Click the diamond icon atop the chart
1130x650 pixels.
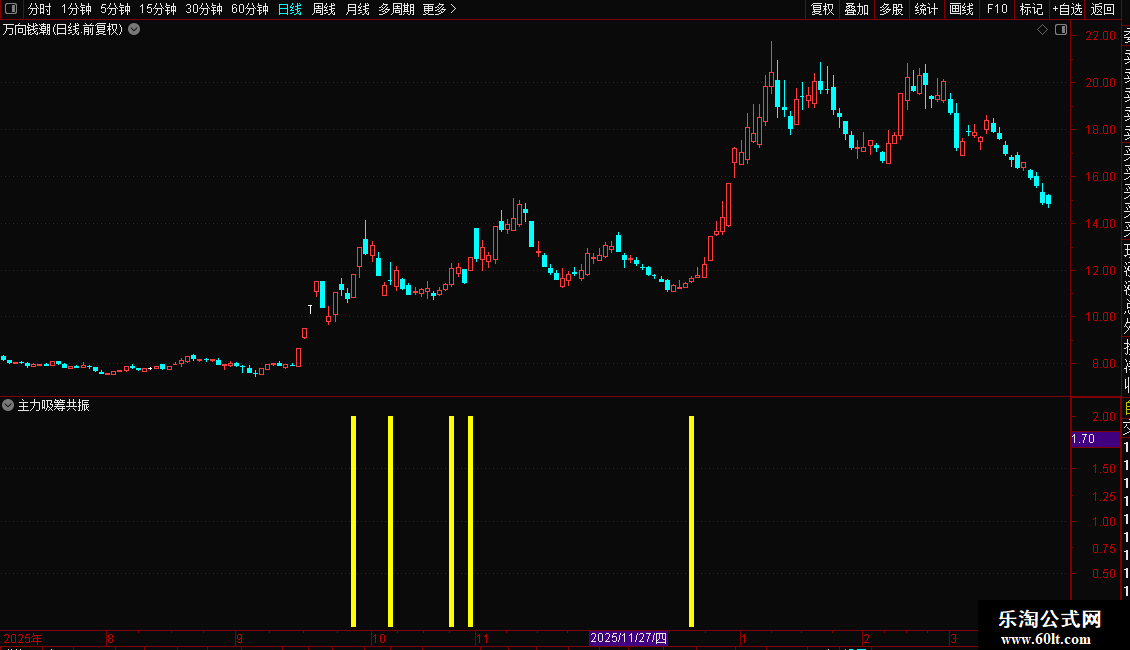(x=1042, y=30)
